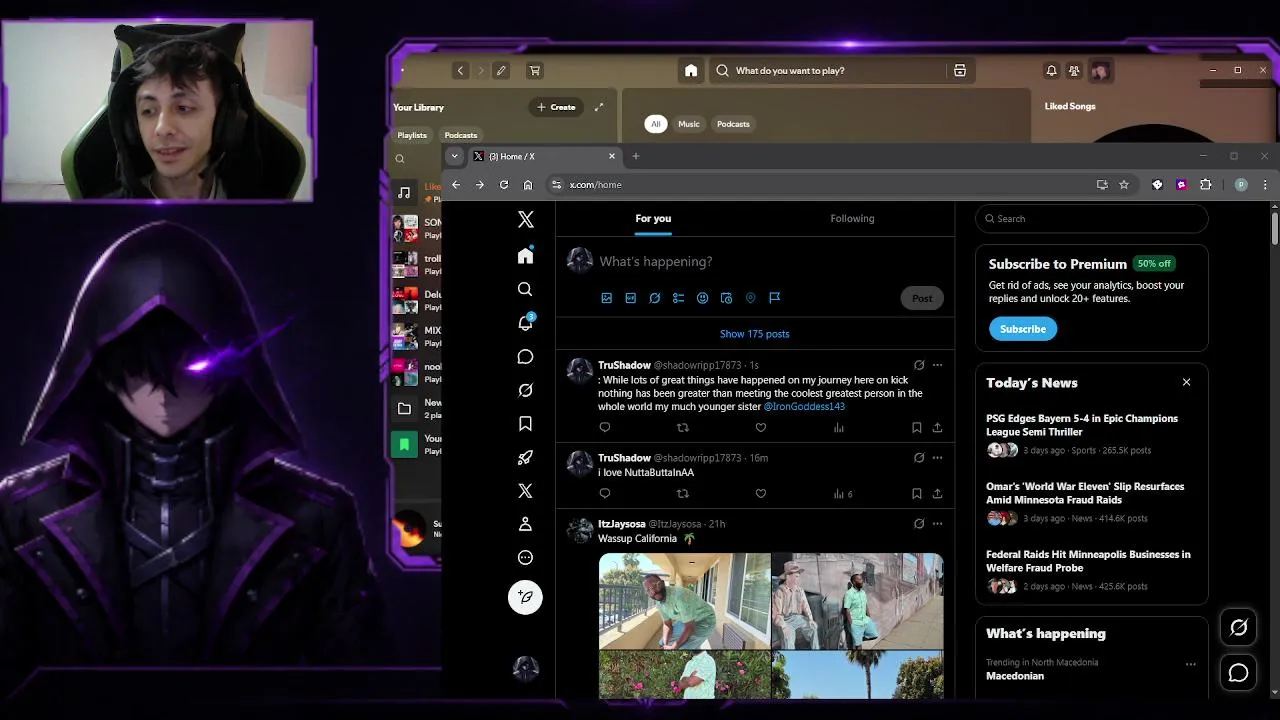This screenshot has height=720, width=1280.
Task: Open Bookmarks in X sidebar
Action: tap(525, 424)
